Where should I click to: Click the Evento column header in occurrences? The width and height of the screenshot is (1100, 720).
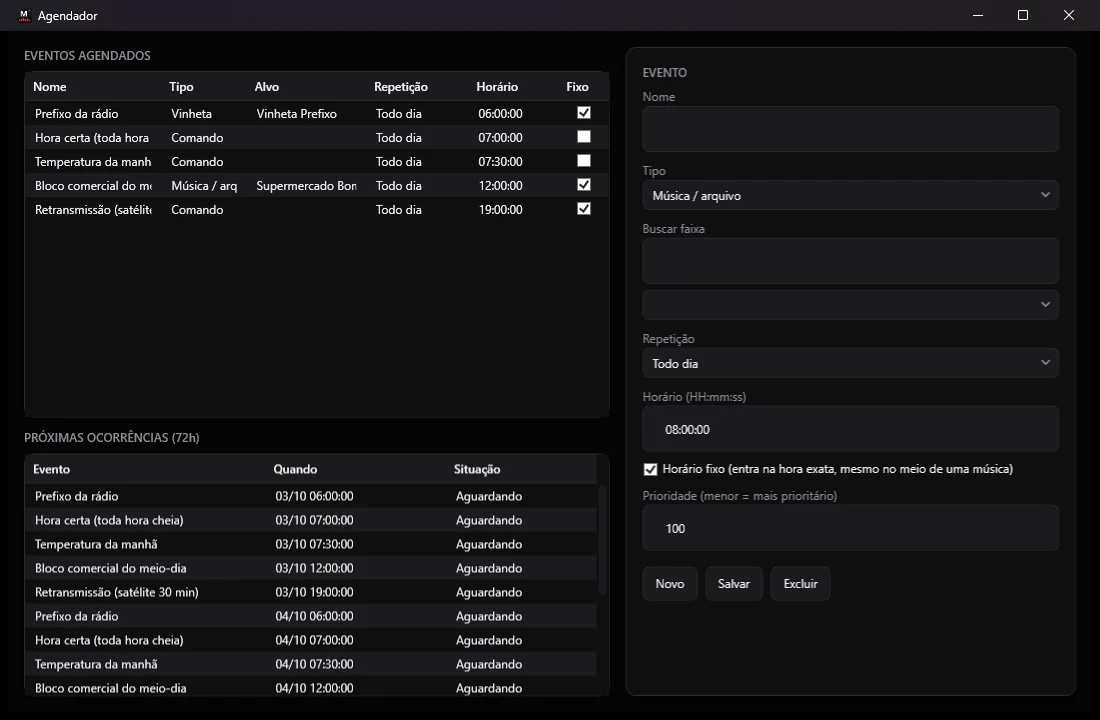[x=52, y=469]
